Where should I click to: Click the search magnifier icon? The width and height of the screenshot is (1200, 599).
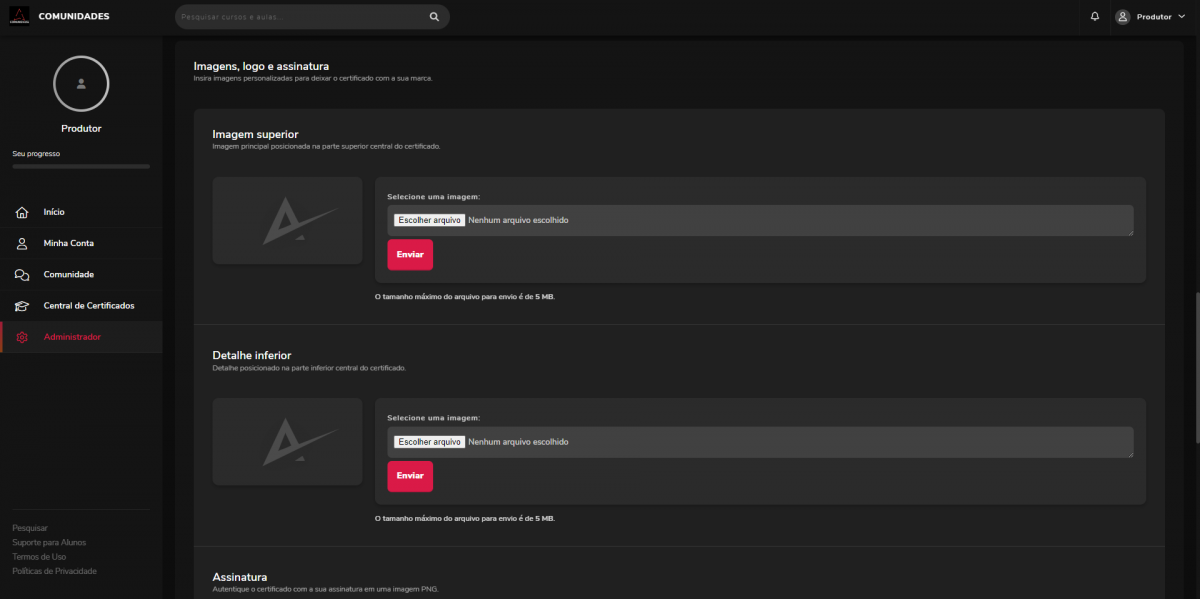click(x=434, y=17)
